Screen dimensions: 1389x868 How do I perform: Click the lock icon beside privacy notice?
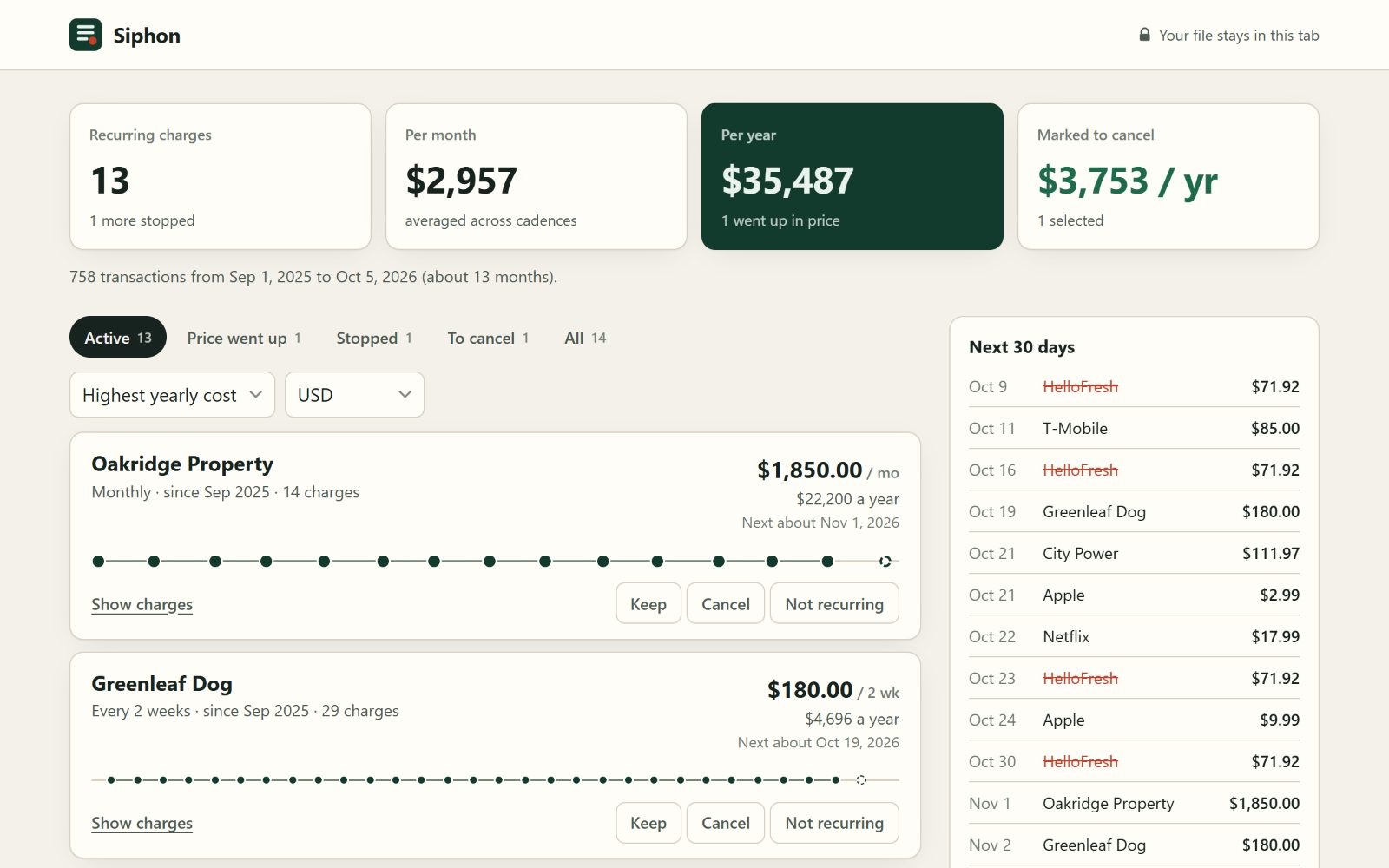point(1144,35)
